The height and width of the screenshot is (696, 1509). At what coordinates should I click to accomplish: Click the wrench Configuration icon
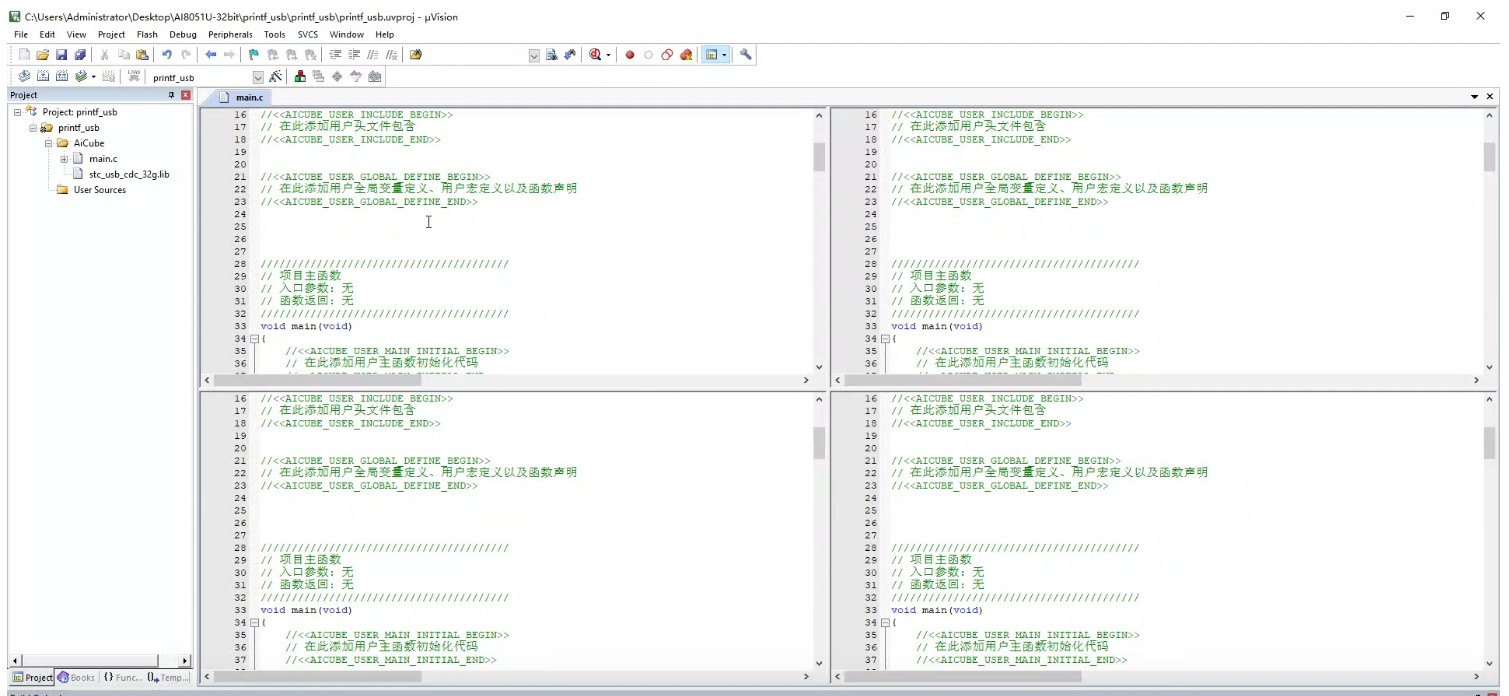click(x=746, y=55)
